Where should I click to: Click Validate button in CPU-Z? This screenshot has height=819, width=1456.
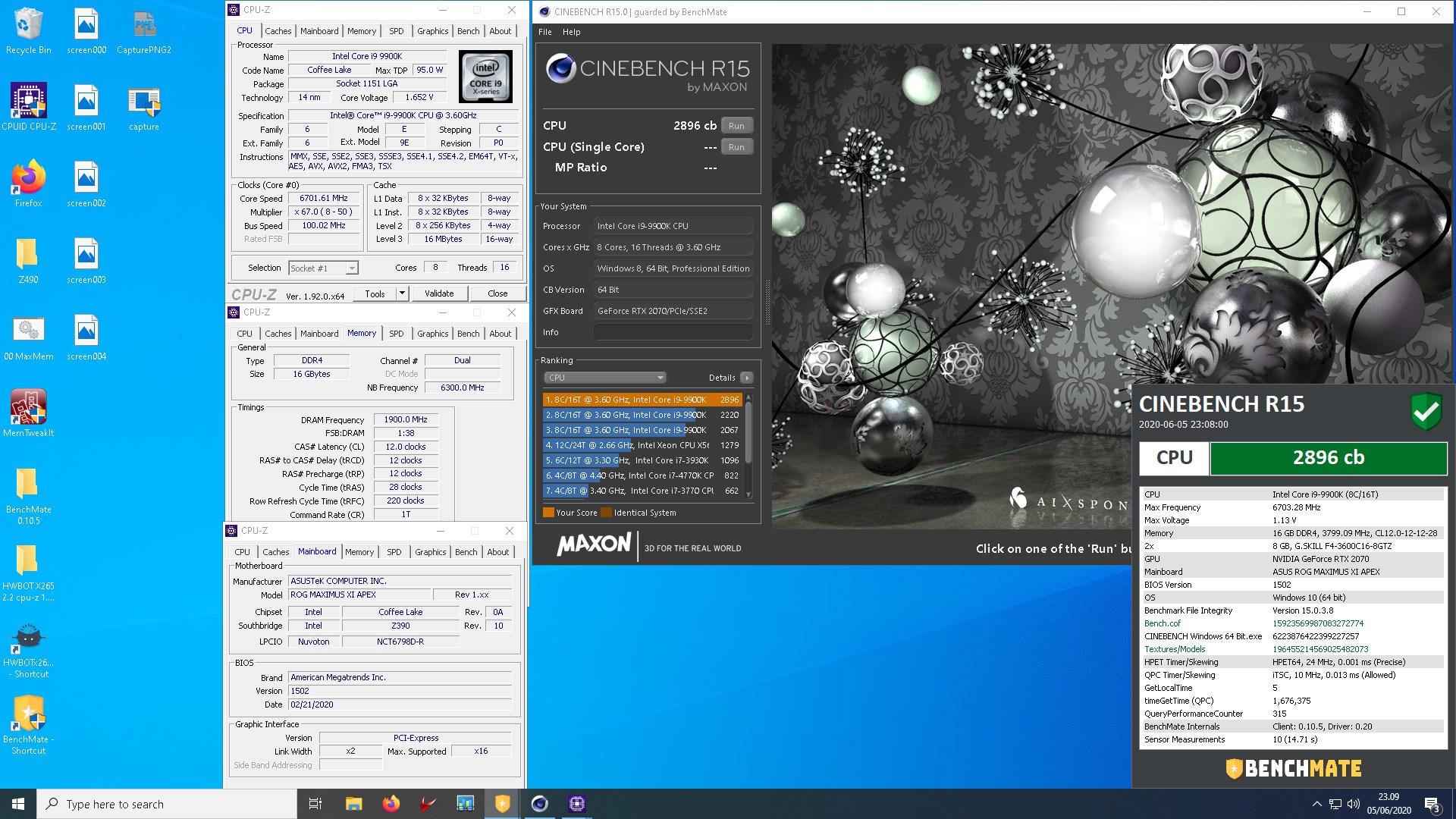pyautogui.click(x=439, y=293)
